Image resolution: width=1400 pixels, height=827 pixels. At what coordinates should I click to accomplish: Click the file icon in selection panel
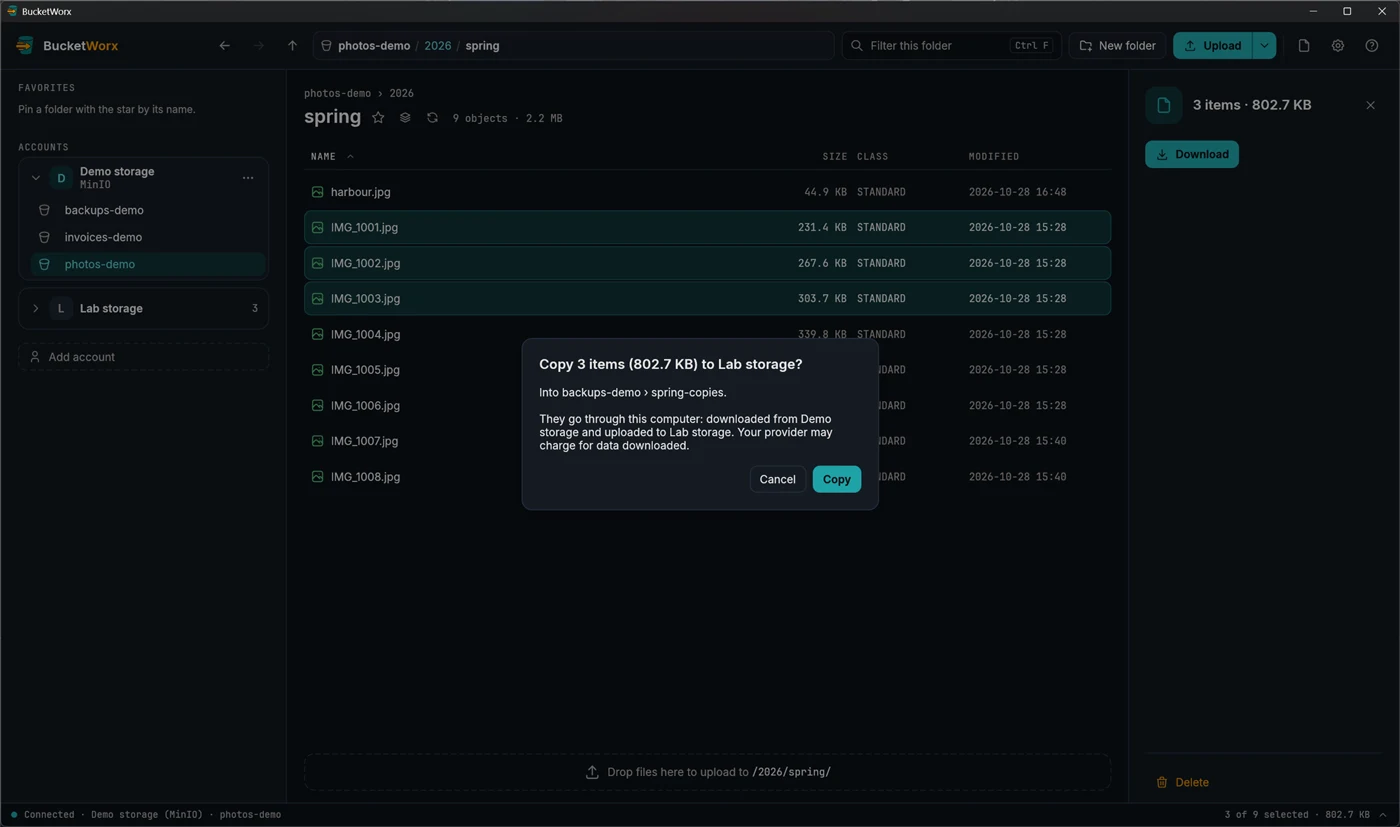(x=1163, y=105)
